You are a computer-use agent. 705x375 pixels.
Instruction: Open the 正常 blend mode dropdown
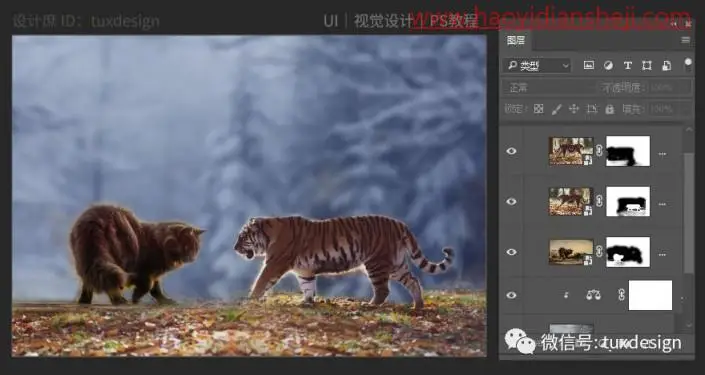549,88
